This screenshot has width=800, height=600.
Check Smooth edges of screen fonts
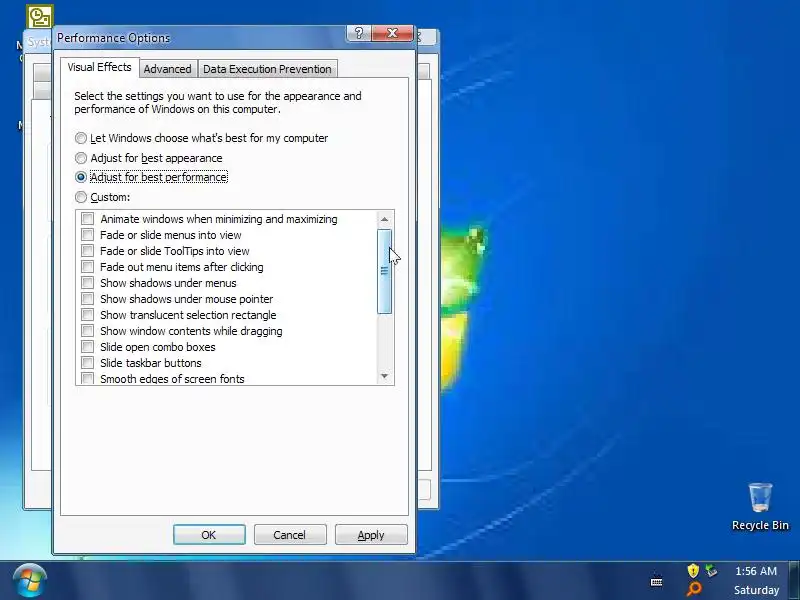click(87, 379)
